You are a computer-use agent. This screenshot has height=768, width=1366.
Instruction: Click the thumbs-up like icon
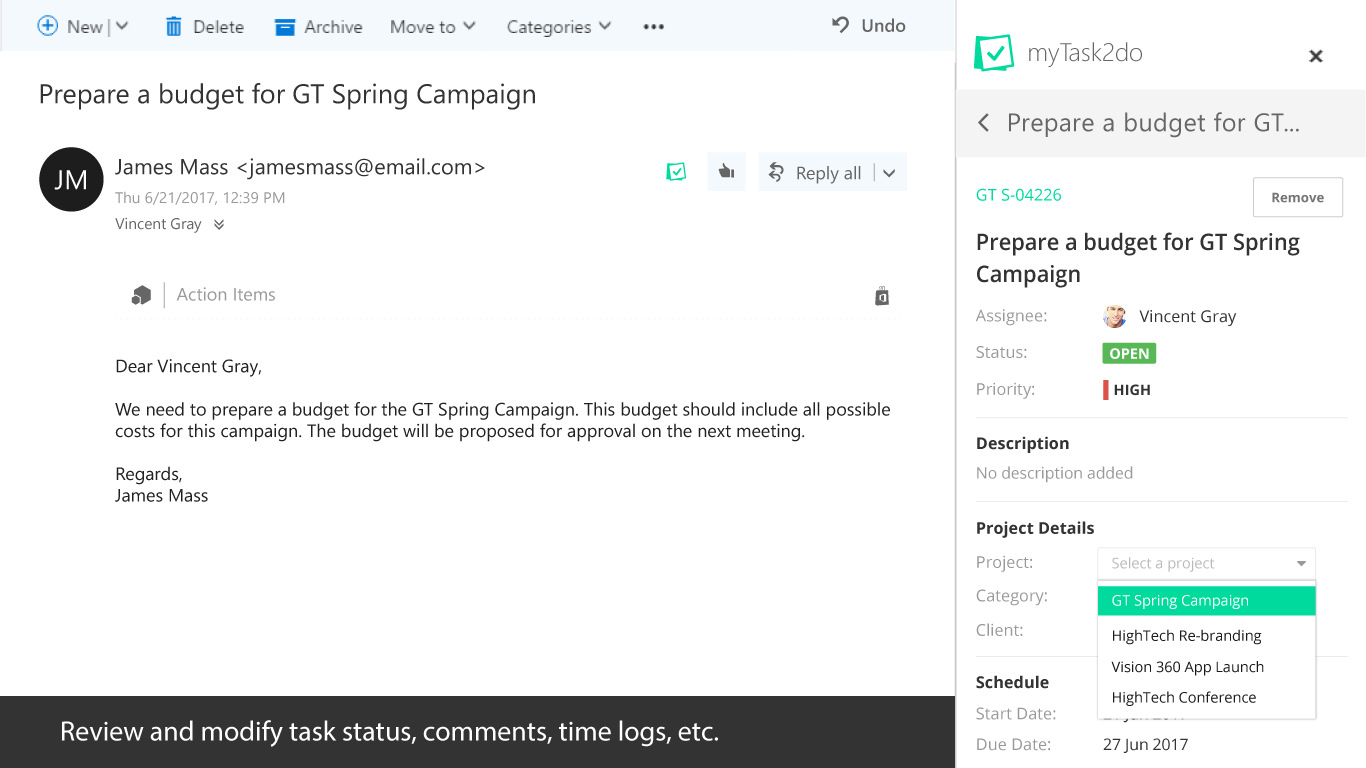click(727, 172)
